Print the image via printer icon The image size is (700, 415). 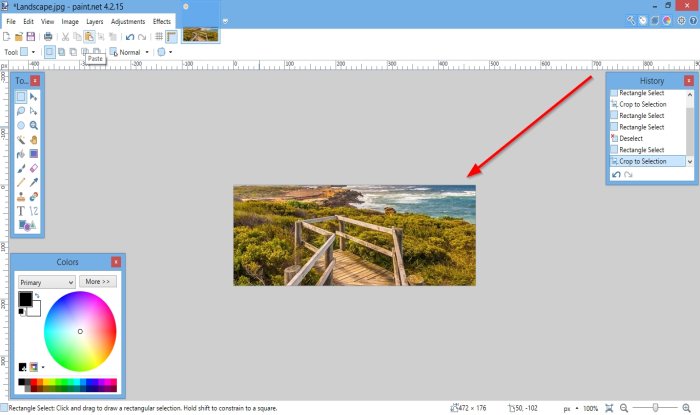(x=48, y=37)
